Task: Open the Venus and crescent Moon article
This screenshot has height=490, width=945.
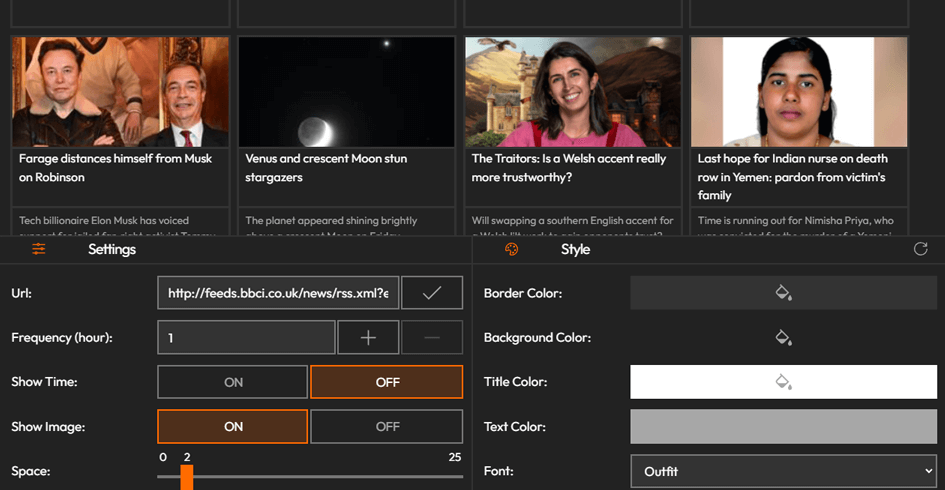Action: tap(326, 167)
